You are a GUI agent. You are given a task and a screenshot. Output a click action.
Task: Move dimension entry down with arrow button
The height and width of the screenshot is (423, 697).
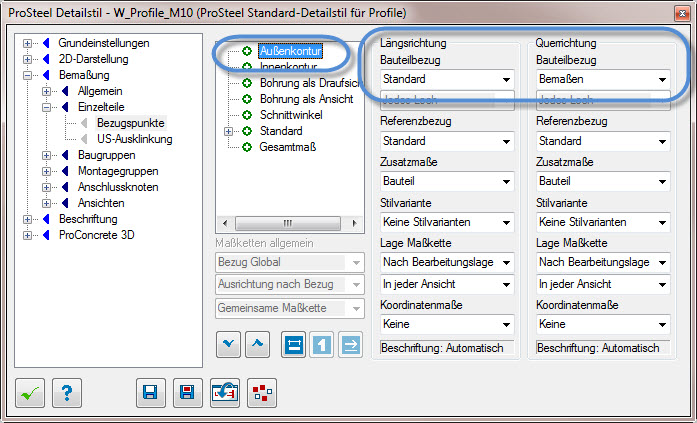[228, 344]
